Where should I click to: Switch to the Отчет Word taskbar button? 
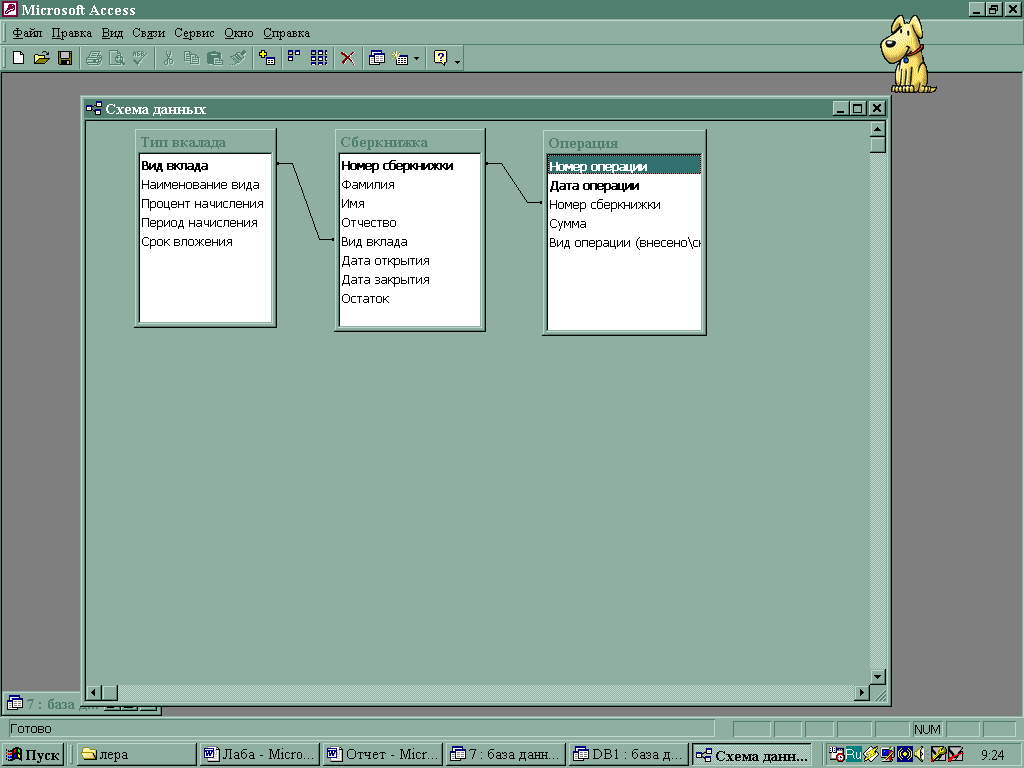383,755
